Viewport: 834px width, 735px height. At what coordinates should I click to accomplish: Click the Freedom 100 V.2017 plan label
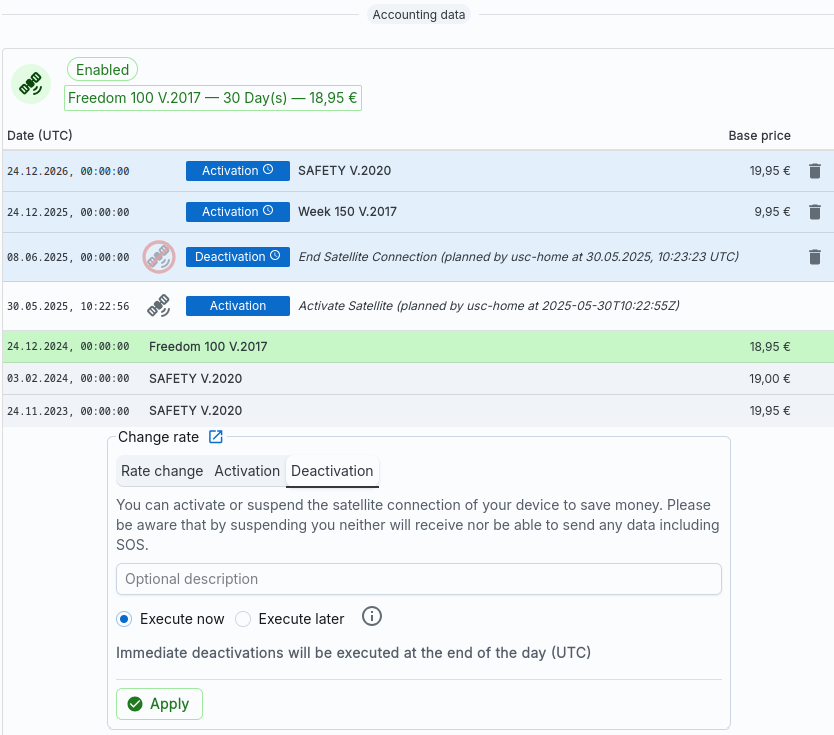[x=213, y=98]
